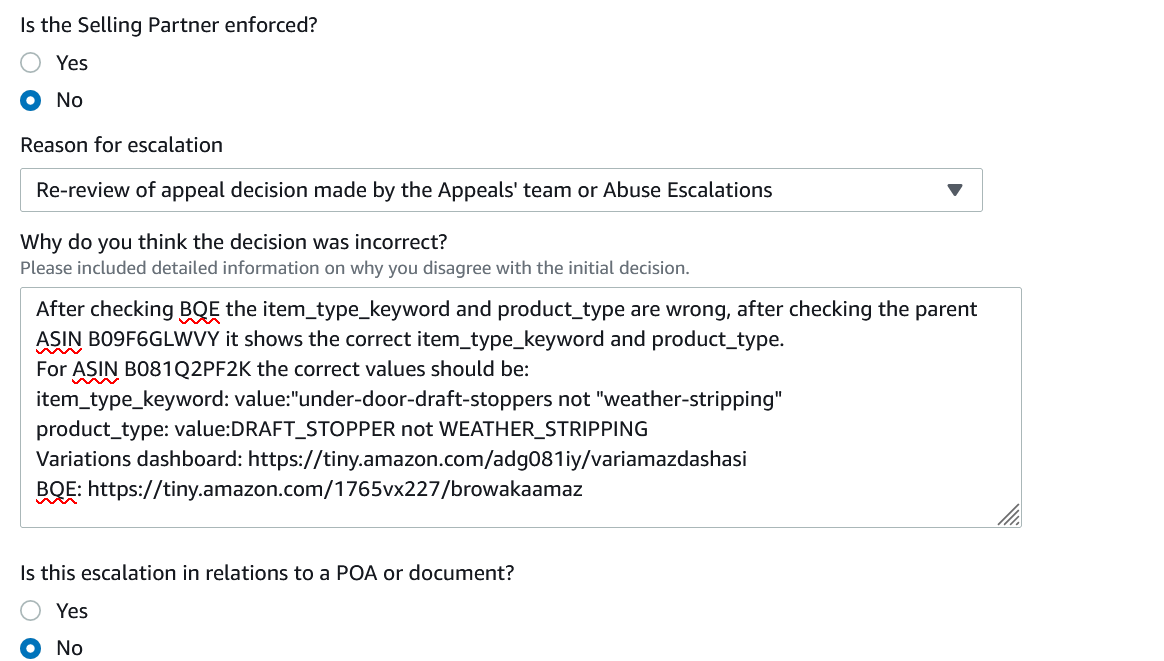Click the "Is this escalation in relations to a POA" label

267,573
